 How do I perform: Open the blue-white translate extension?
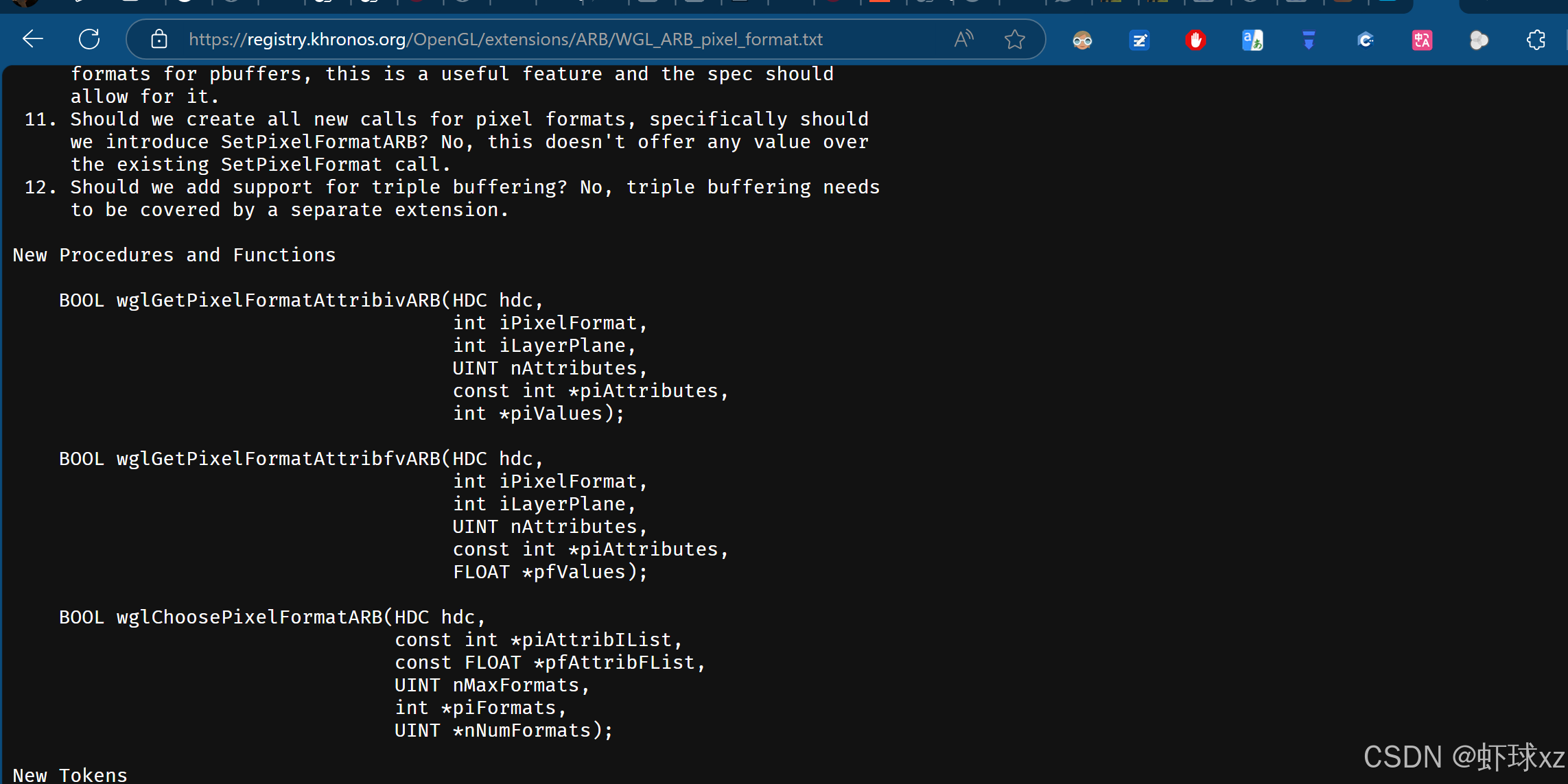click(1252, 40)
